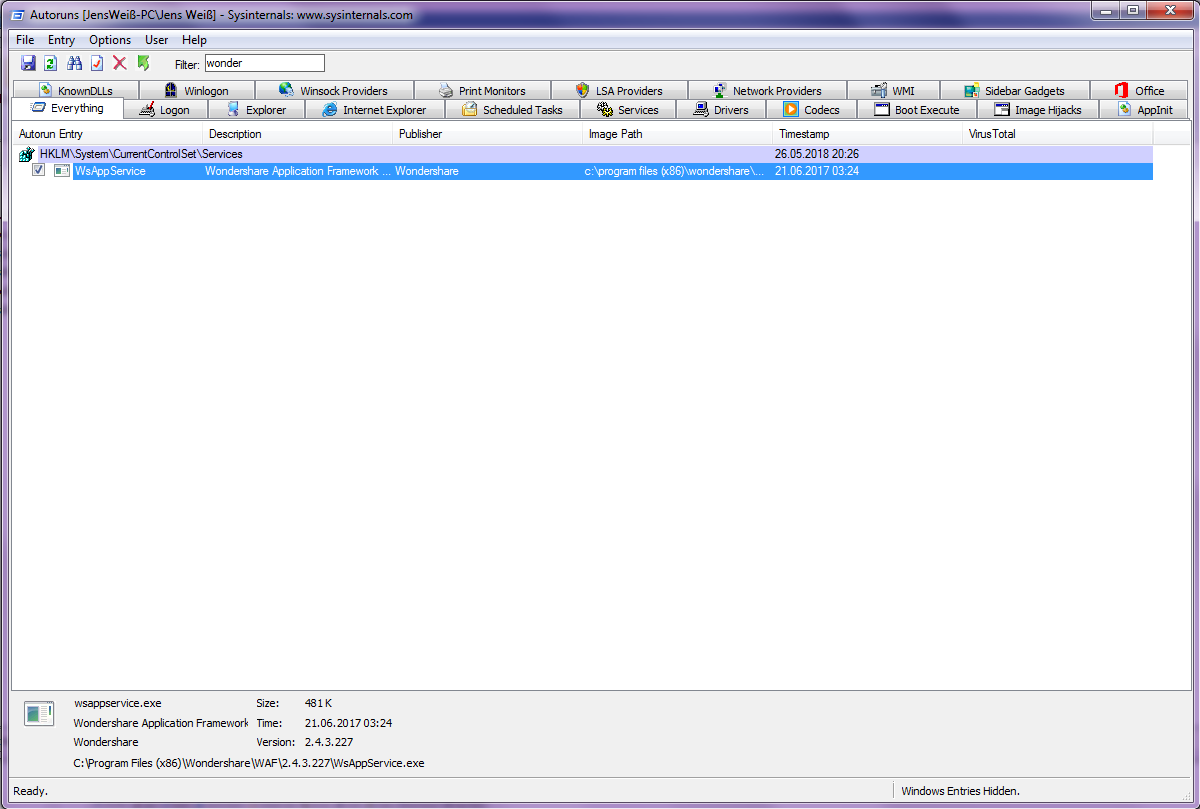The height and width of the screenshot is (809, 1200).
Task: Switch to the LSA Providers tab
Action: 619,90
